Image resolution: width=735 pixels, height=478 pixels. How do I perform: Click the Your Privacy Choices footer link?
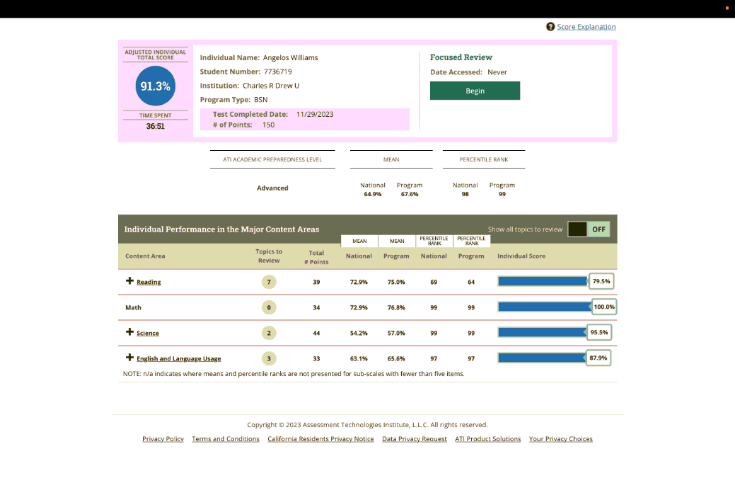pos(560,439)
